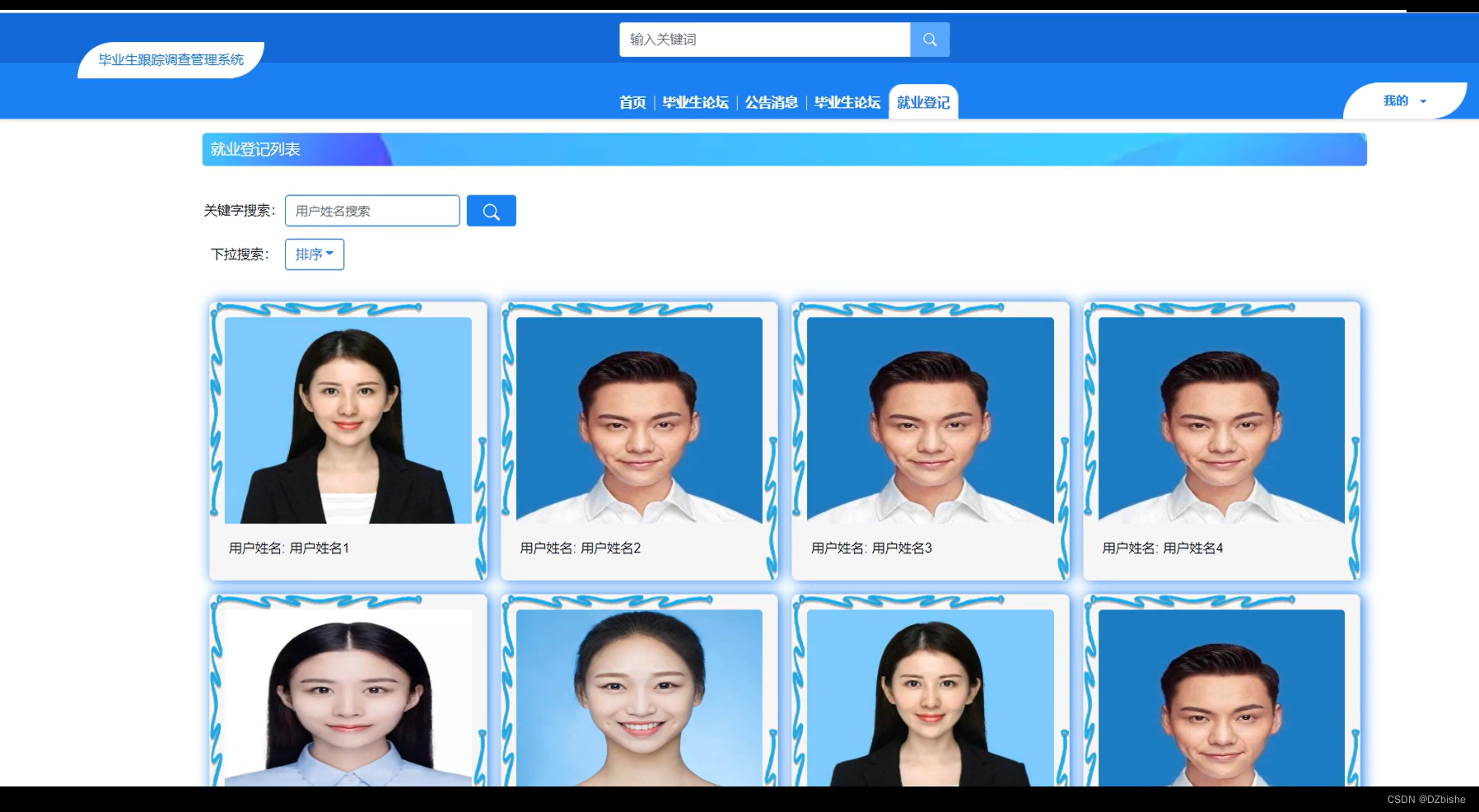Select the 就业登记 tab
This screenshot has height=812, width=1479.
tap(923, 102)
